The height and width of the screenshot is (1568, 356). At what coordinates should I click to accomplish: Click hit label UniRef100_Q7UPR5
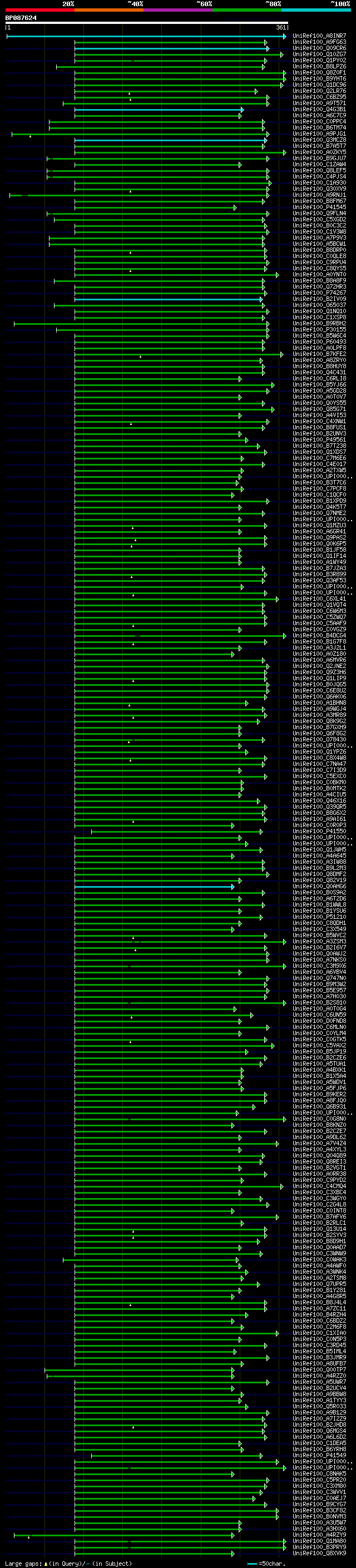(319, 1284)
